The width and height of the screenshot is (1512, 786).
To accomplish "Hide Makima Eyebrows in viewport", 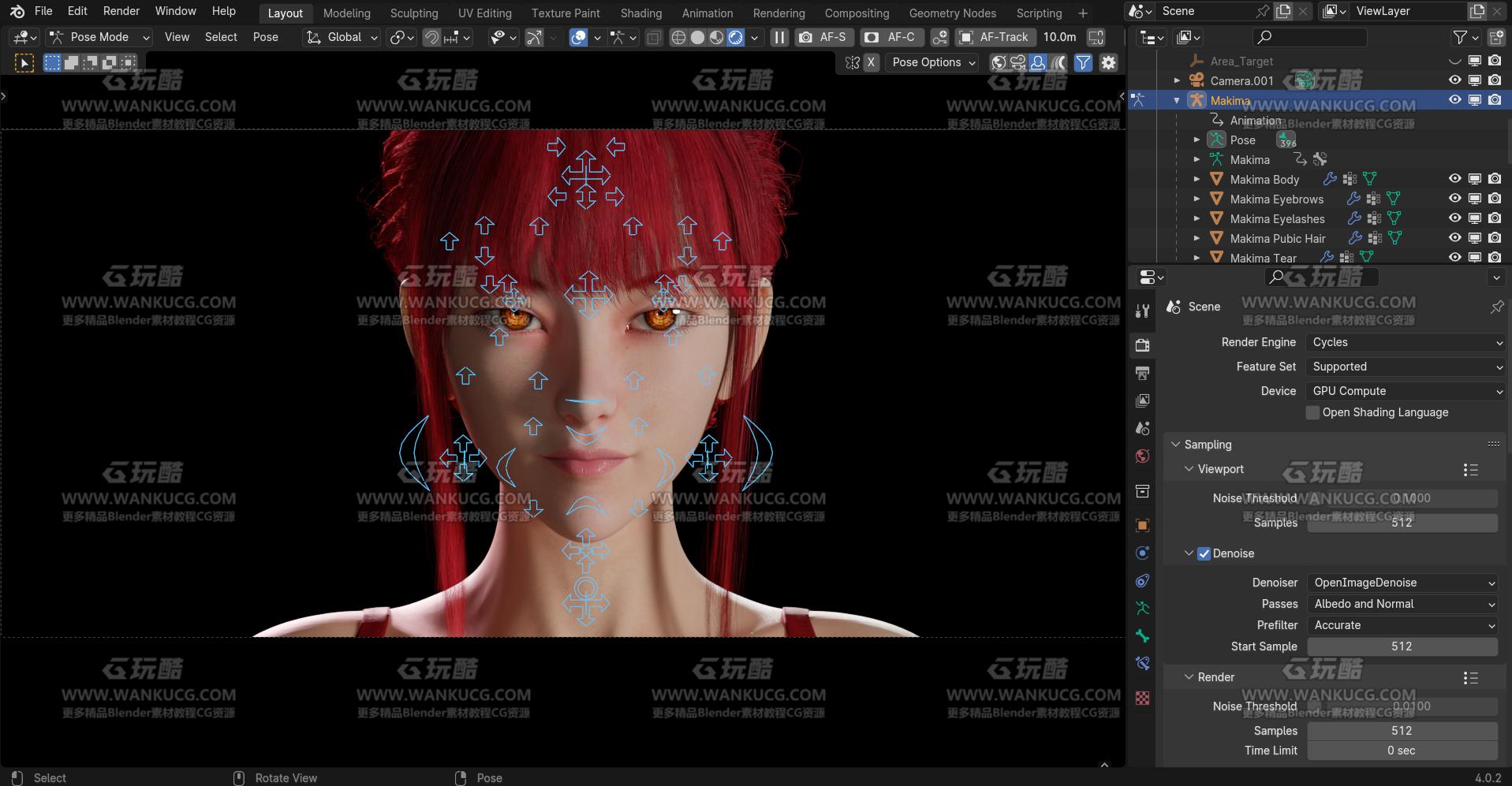I will tap(1455, 199).
